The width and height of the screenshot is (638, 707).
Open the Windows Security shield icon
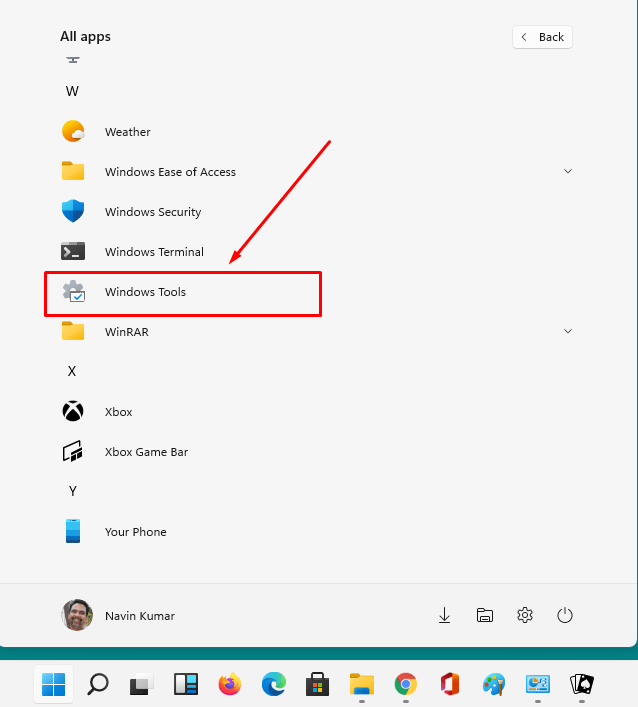73,211
